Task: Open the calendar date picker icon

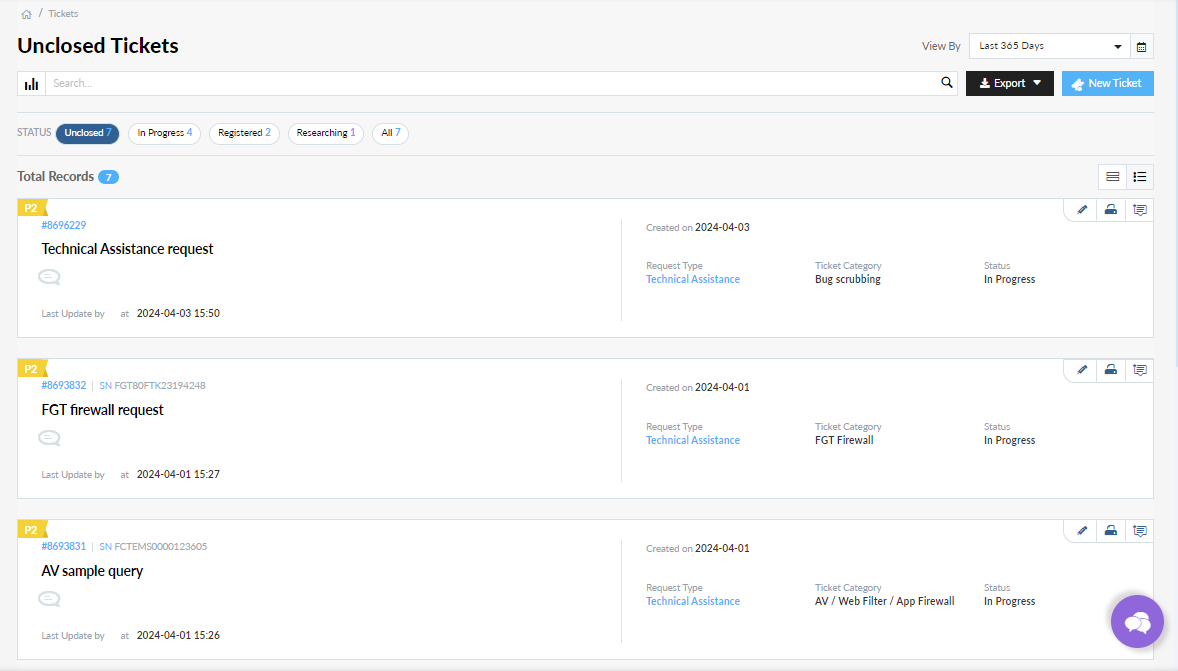Action: point(1141,47)
